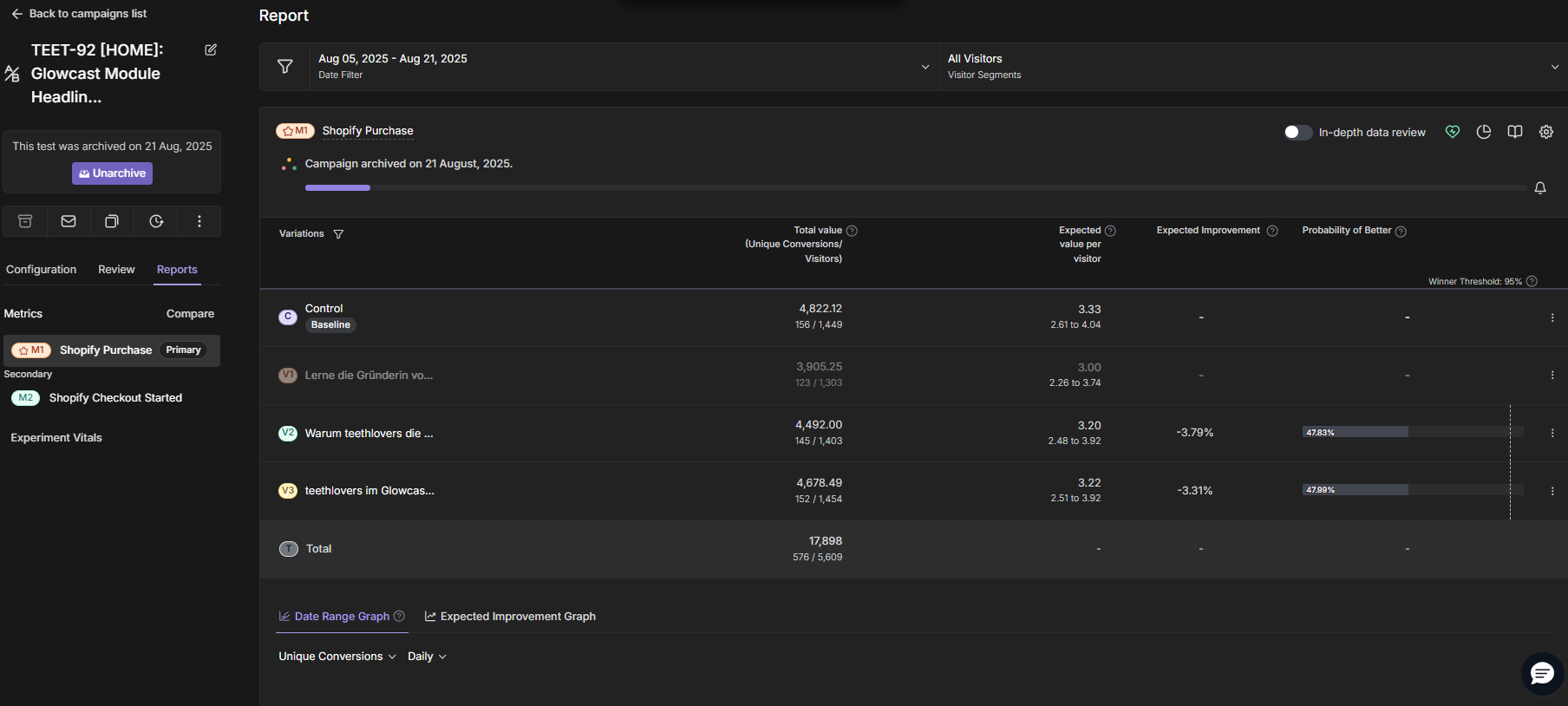The image size is (1568, 706).
Task: Click the Total value 17,898
Action: point(826,541)
